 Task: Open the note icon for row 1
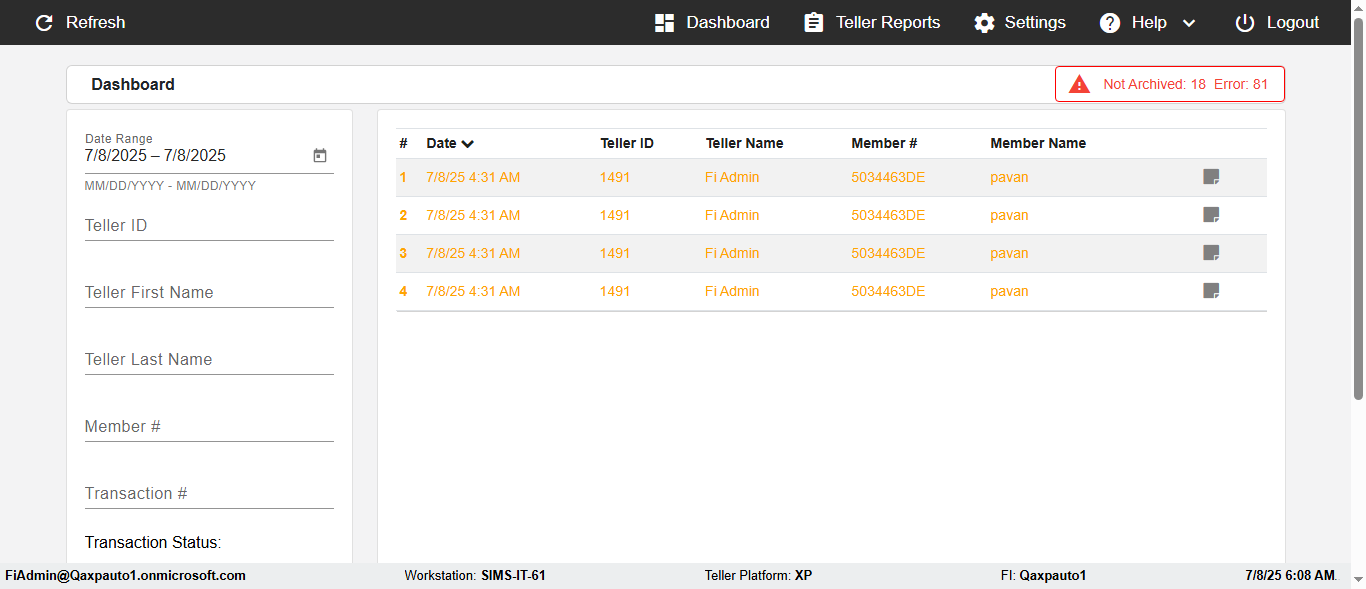click(x=1211, y=177)
